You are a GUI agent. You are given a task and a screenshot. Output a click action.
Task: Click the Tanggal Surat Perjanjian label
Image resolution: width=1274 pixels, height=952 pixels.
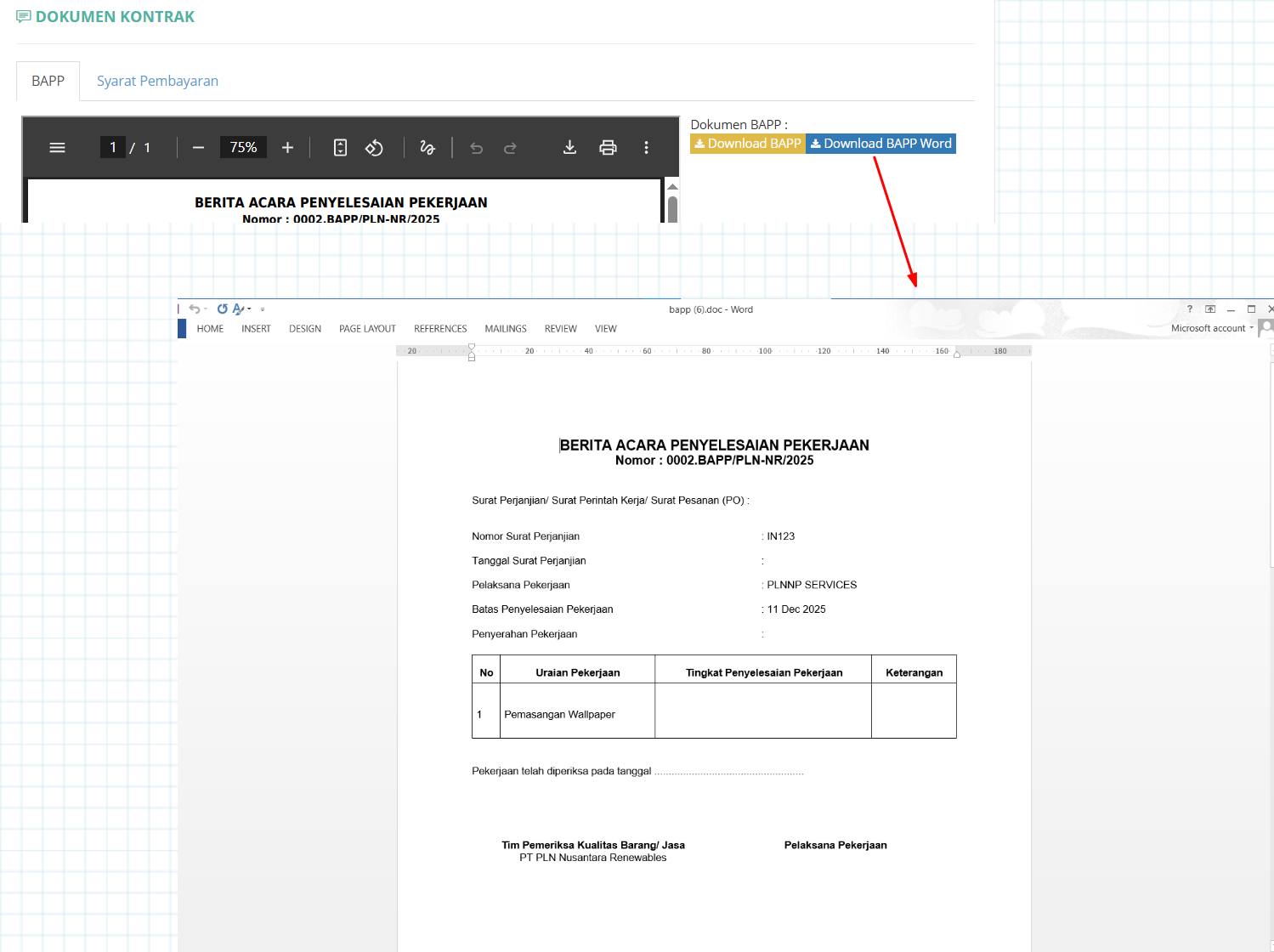pos(529,561)
